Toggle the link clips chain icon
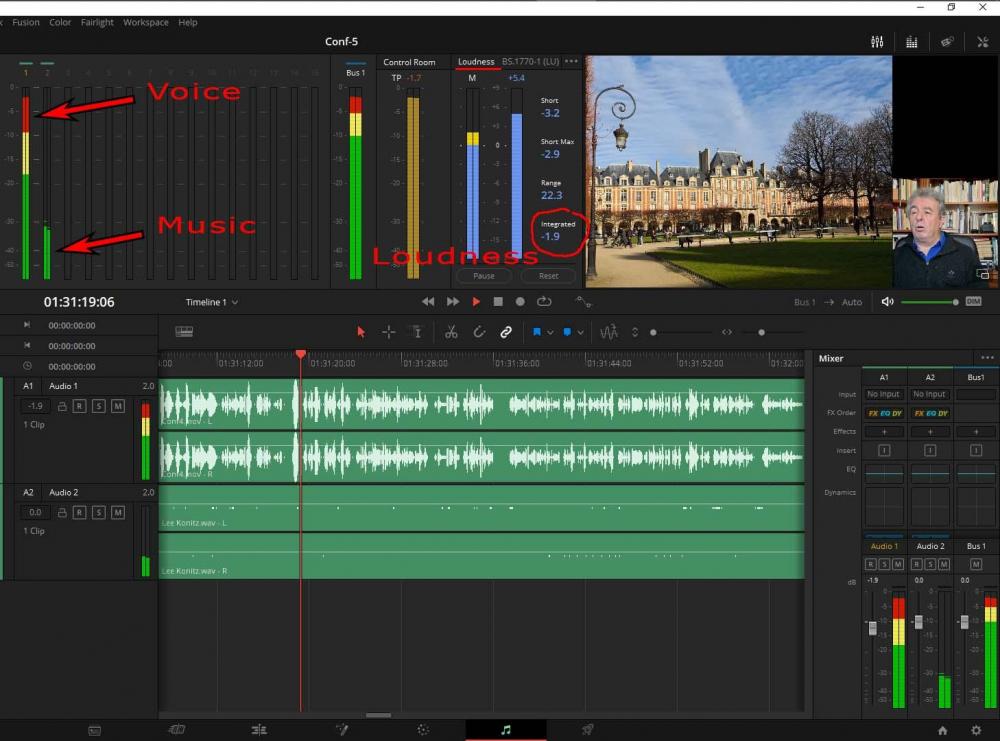The height and width of the screenshot is (741, 1000). point(506,332)
